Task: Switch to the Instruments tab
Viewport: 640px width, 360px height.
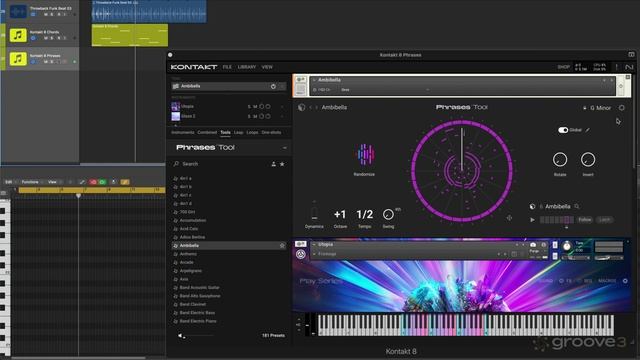Action: [x=182, y=133]
